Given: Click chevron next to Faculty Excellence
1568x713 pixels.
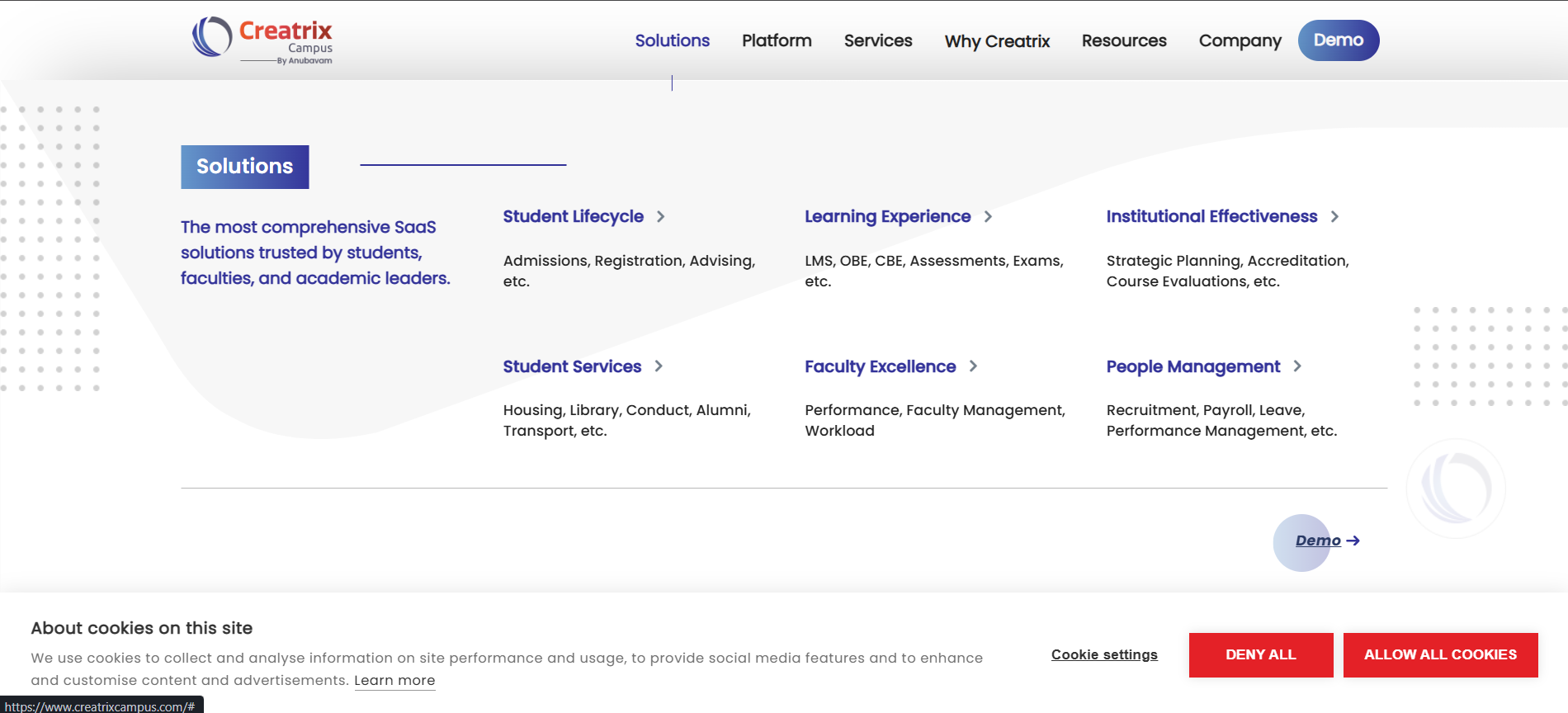Looking at the screenshot, I should click(973, 366).
